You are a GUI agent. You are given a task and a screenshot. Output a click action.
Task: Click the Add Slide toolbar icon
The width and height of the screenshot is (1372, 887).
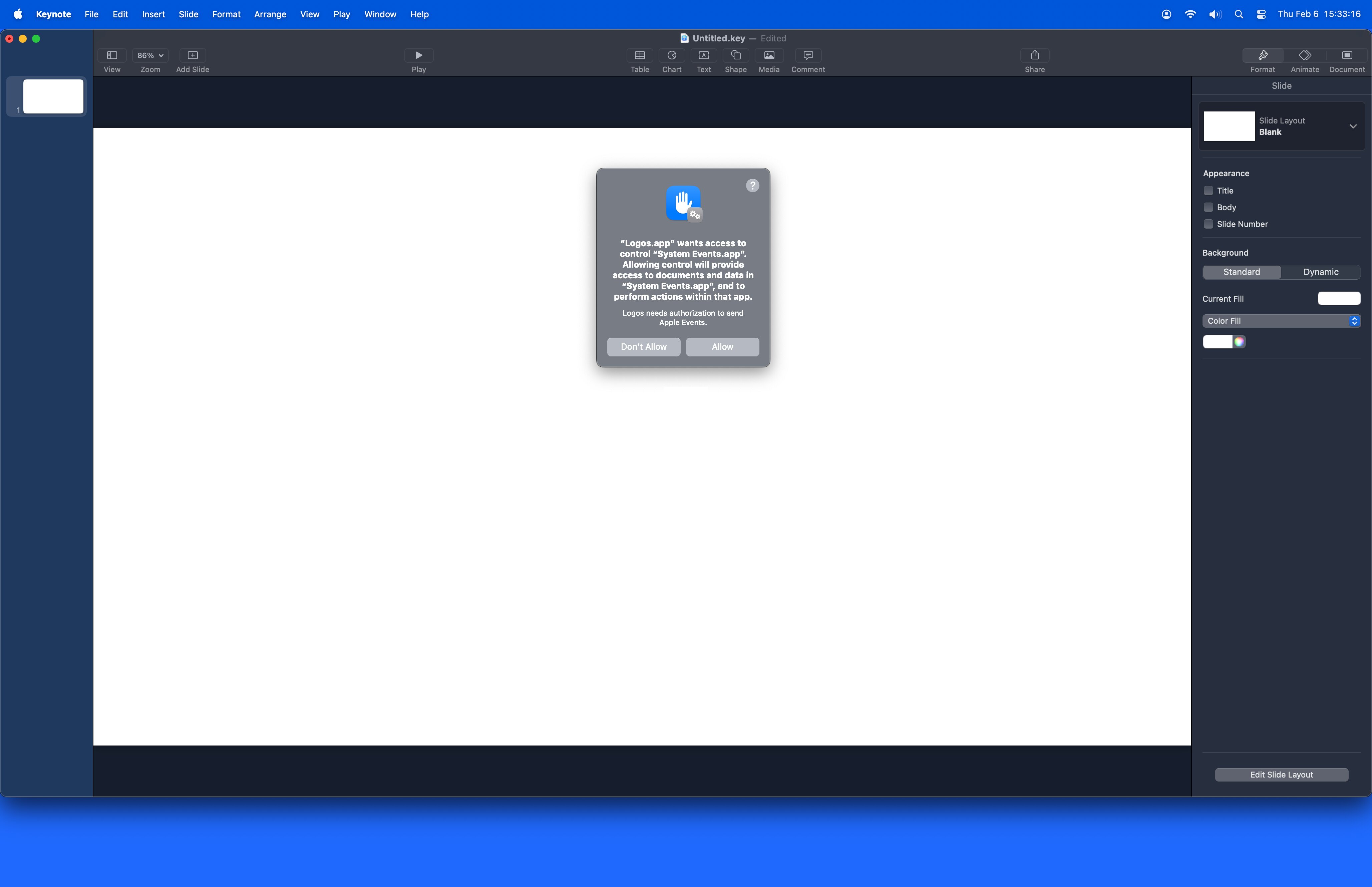pos(192,55)
